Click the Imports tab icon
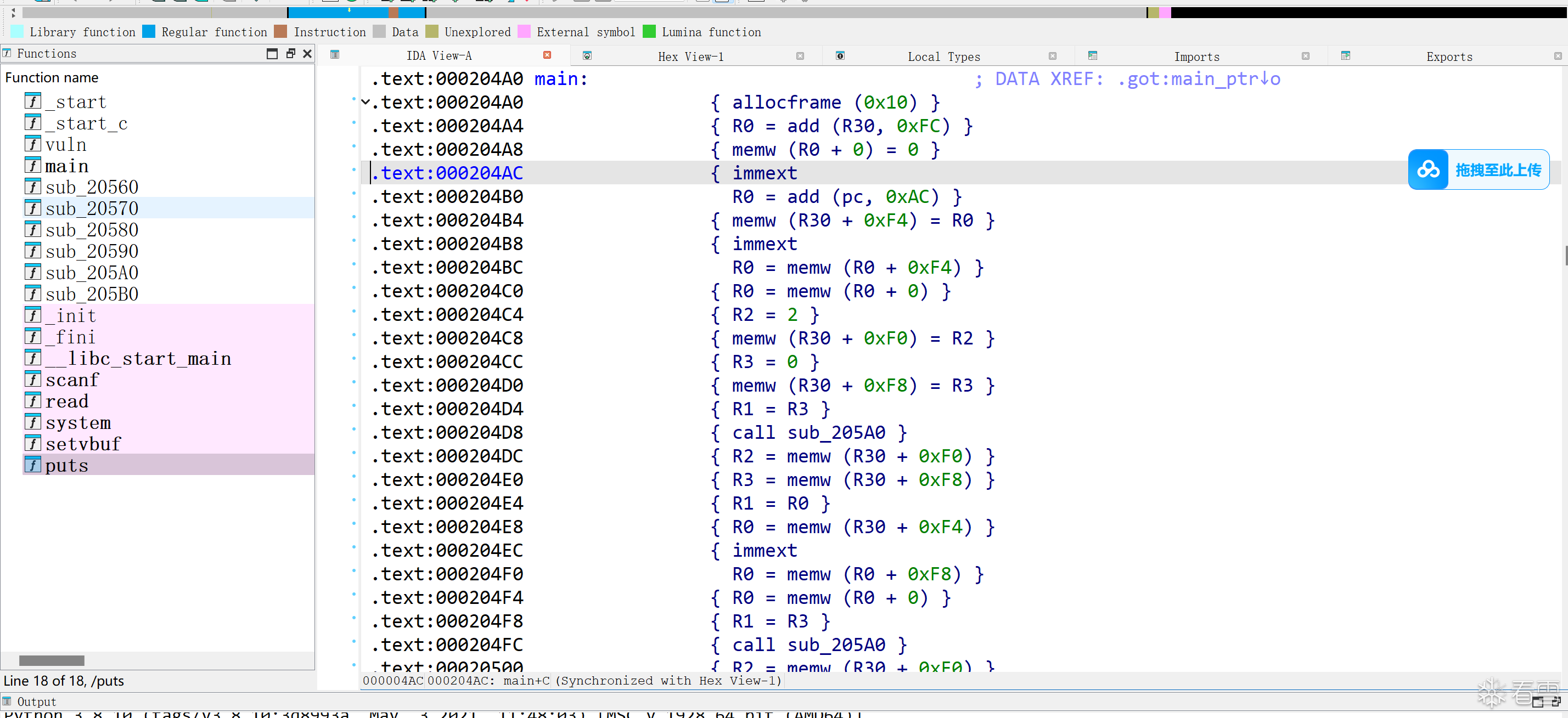The width and height of the screenshot is (1568, 718). 1093,56
